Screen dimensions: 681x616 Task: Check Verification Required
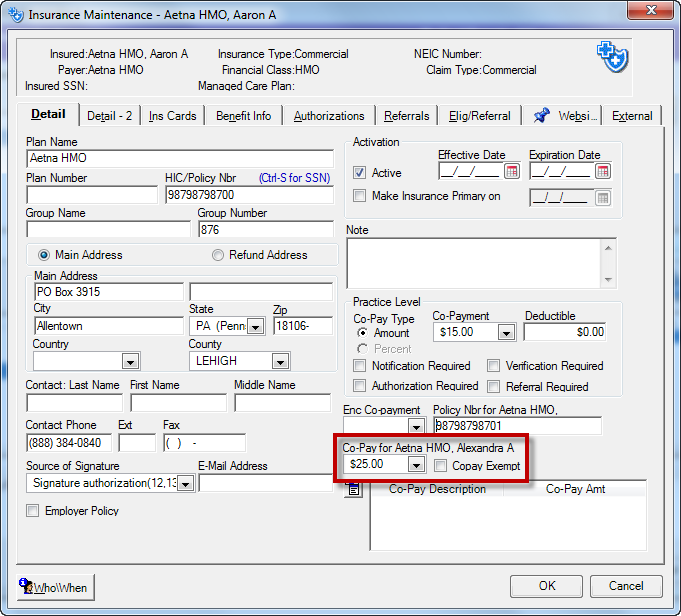coord(493,366)
